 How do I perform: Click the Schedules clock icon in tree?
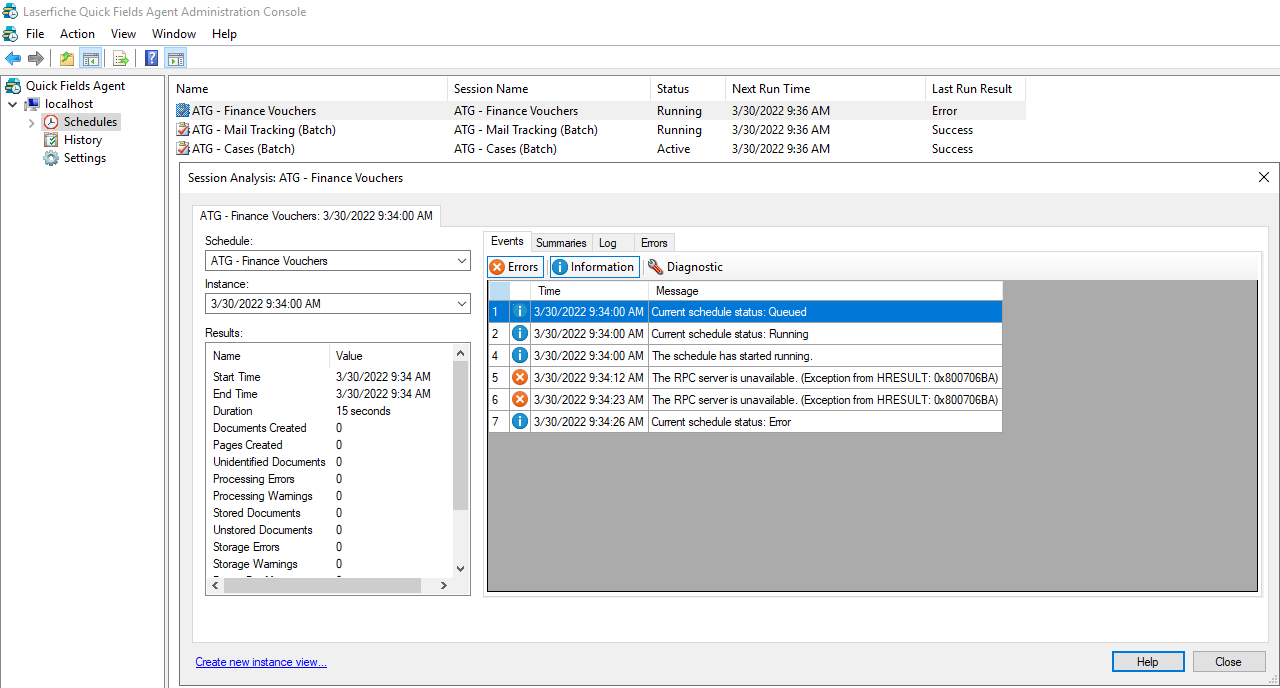51,122
